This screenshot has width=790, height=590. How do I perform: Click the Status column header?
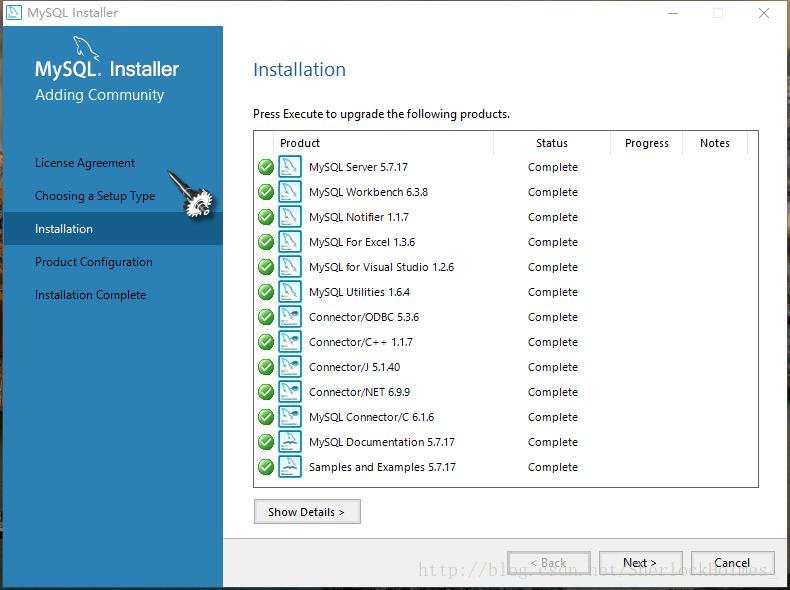coord(552,143)
